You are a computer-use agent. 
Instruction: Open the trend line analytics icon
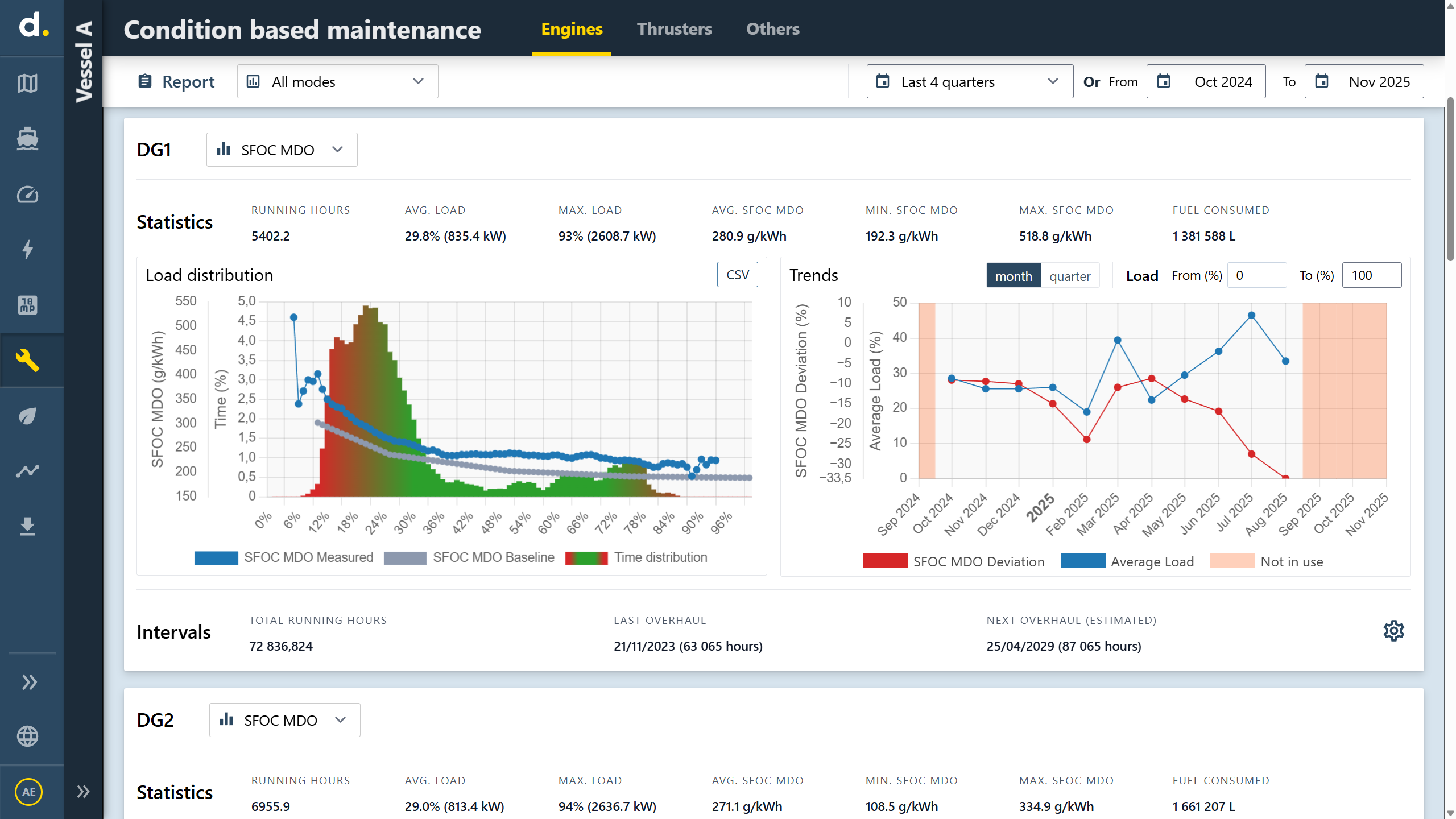click(27, 471)
